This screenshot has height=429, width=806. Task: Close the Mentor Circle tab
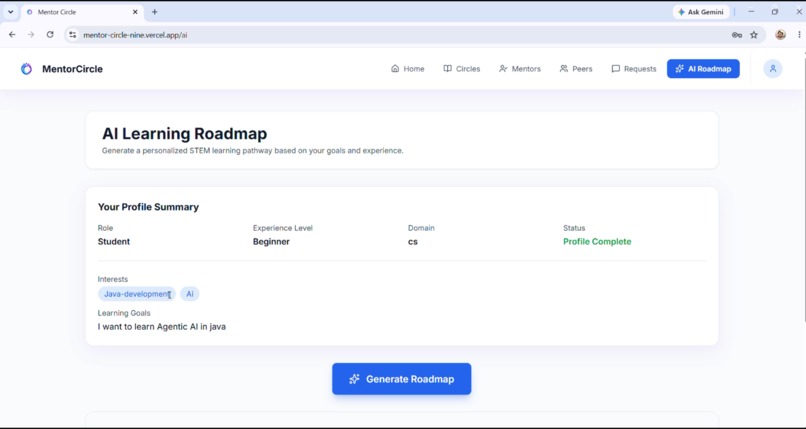(135, 12)
